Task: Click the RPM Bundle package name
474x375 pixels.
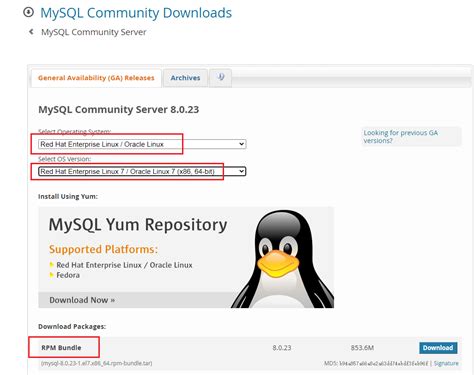Action: pos(61,348)
